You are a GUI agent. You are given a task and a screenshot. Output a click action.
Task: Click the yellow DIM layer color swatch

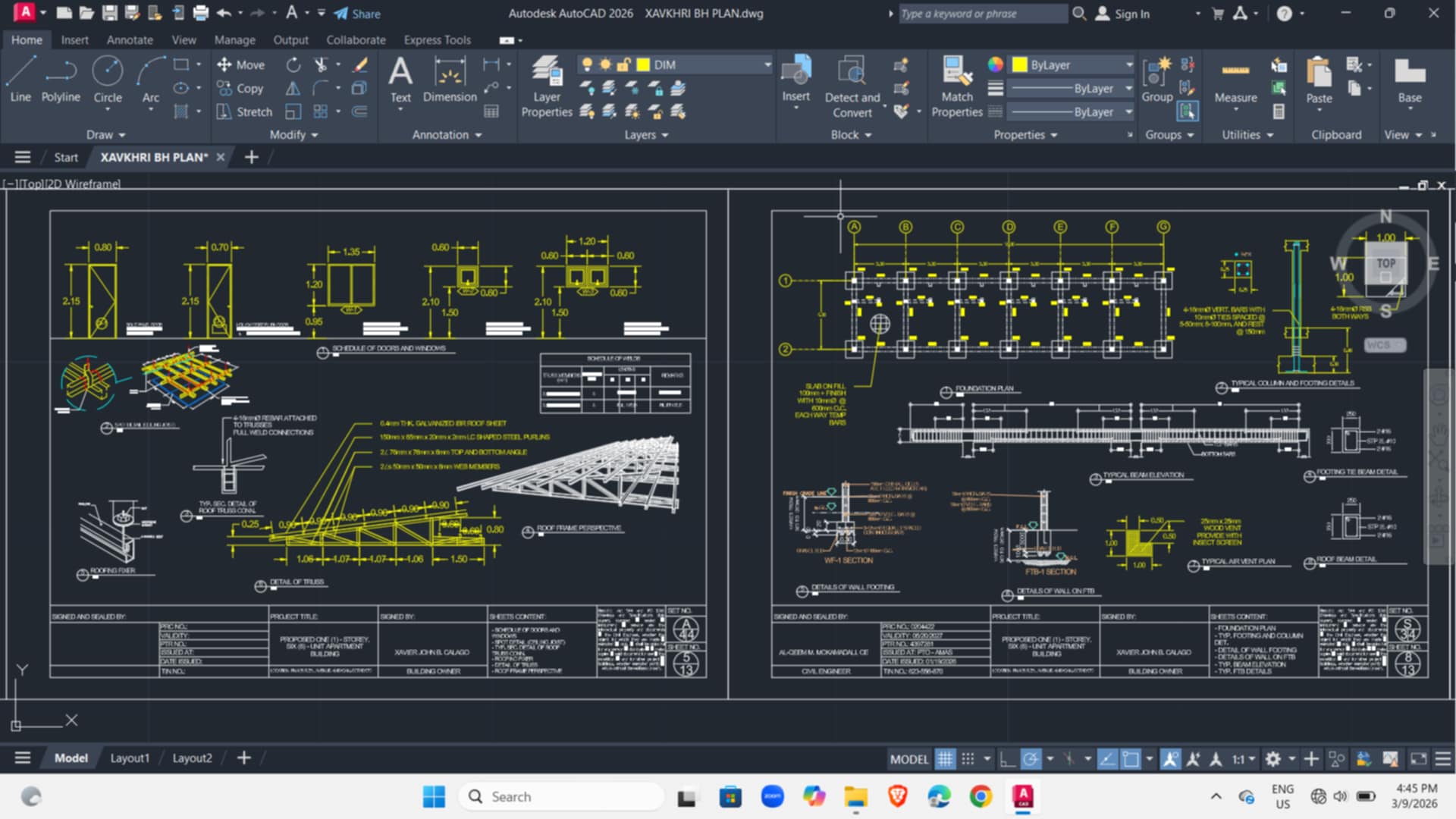(x=644, y=65)
